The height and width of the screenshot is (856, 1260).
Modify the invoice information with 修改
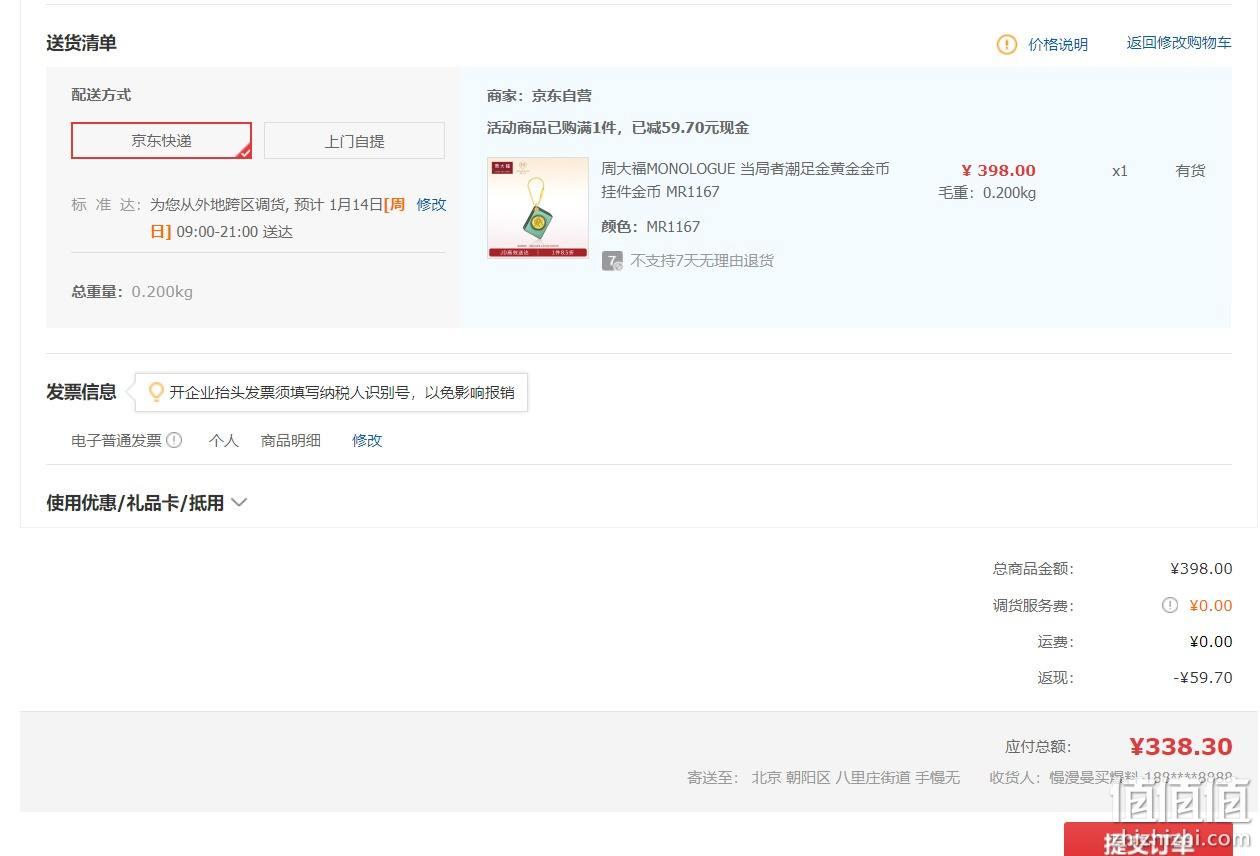pyautogui.click(x=367, y=440)
